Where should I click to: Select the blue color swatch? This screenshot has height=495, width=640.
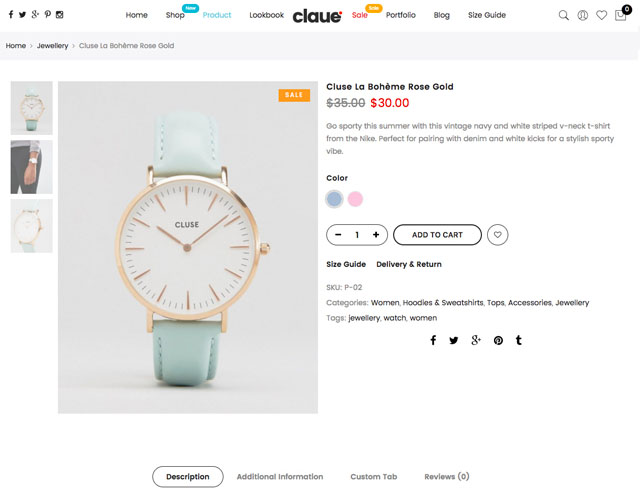(x=334, y=199)
